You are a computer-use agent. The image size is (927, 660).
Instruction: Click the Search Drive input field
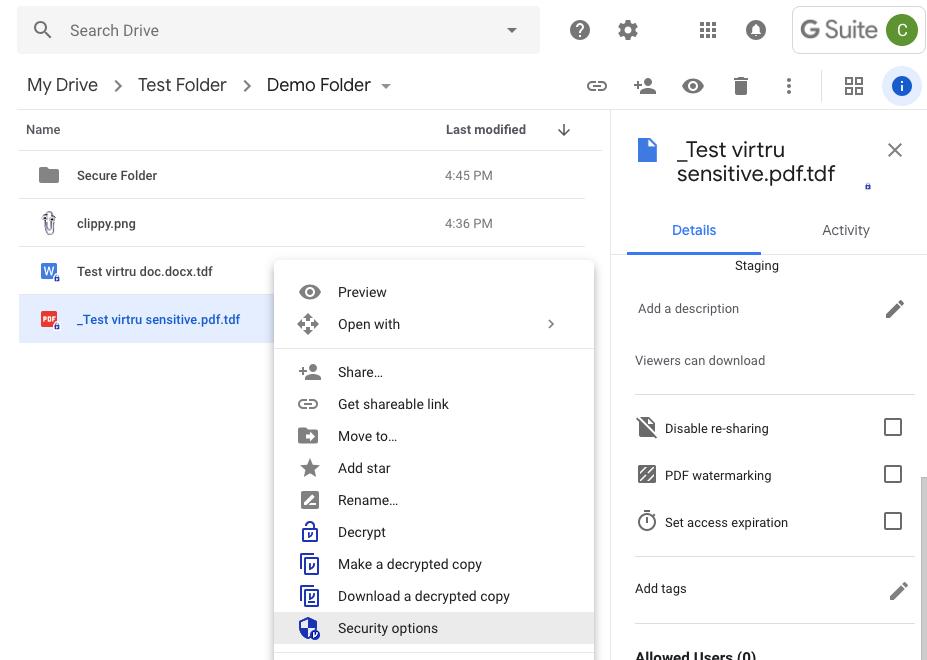(x=278, y=30)
